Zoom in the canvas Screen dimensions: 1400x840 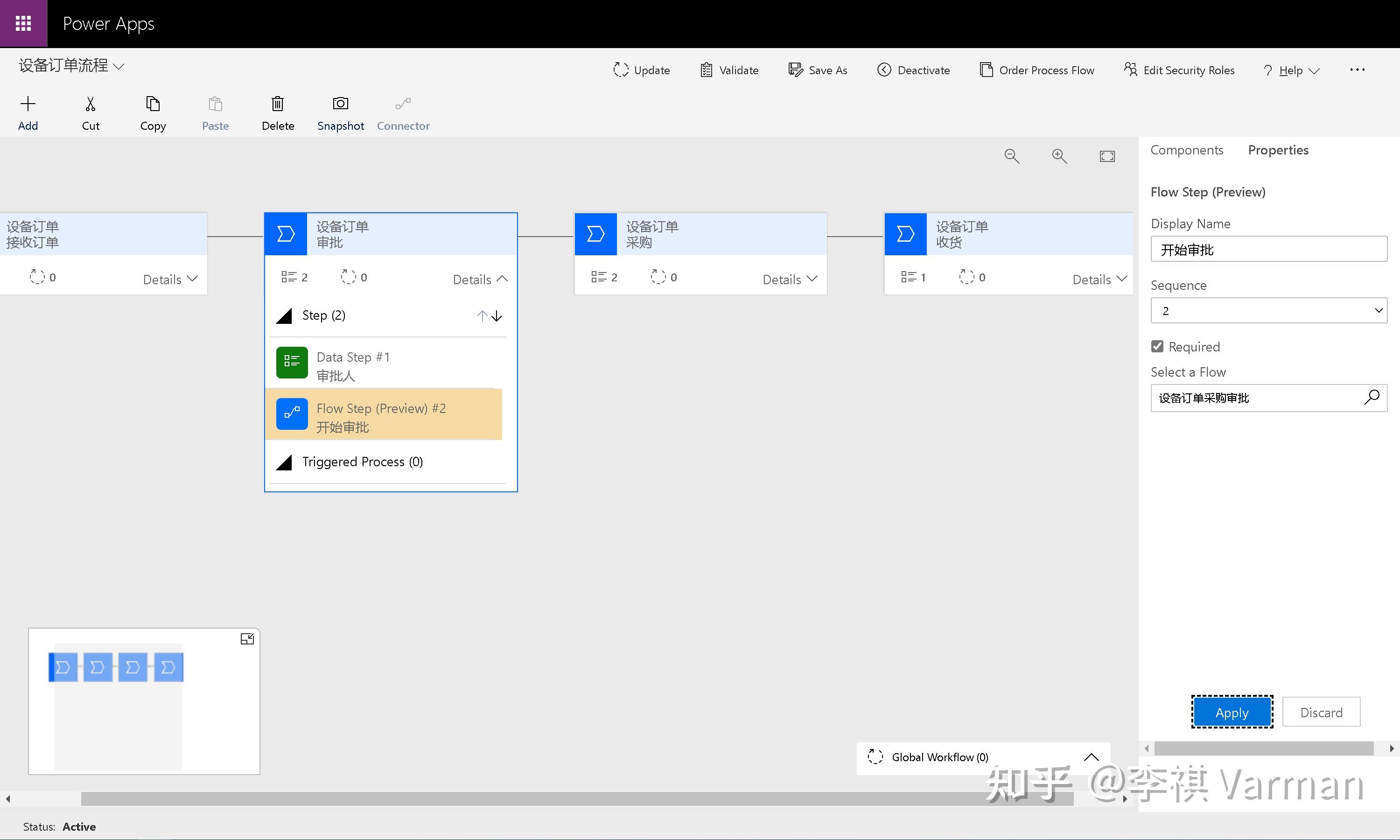[1059, 156]
